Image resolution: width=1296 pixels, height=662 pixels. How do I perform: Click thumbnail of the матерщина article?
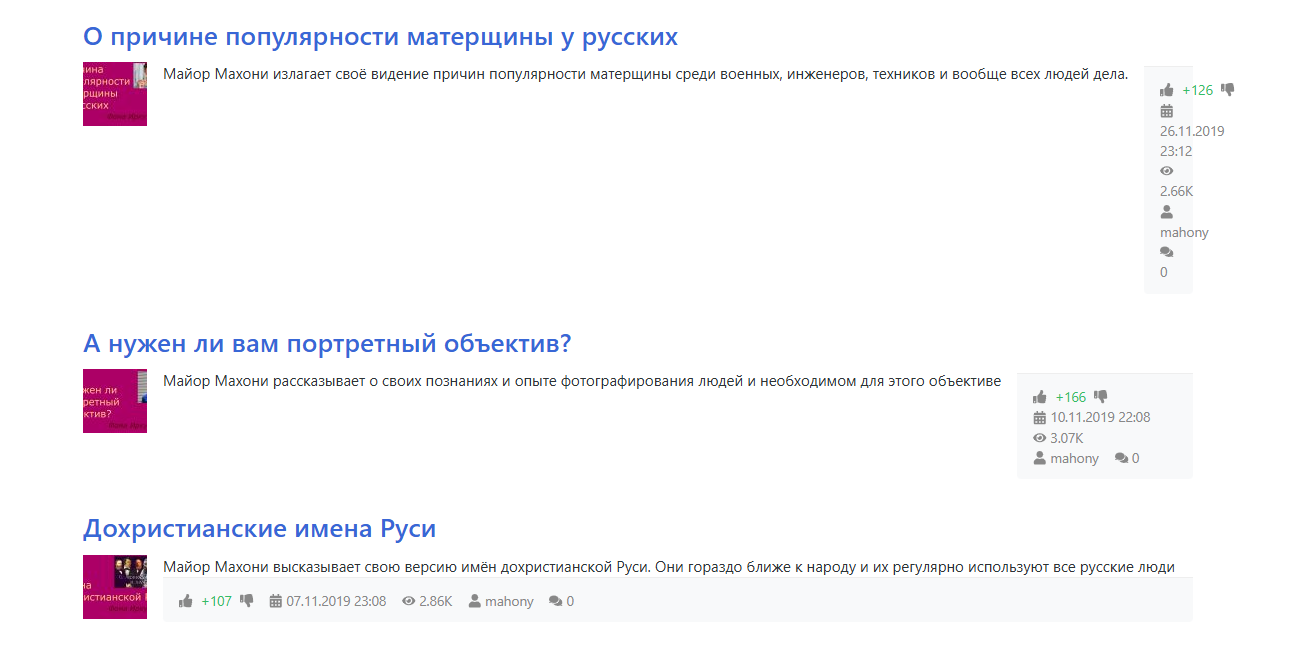[x=115, y=94]
